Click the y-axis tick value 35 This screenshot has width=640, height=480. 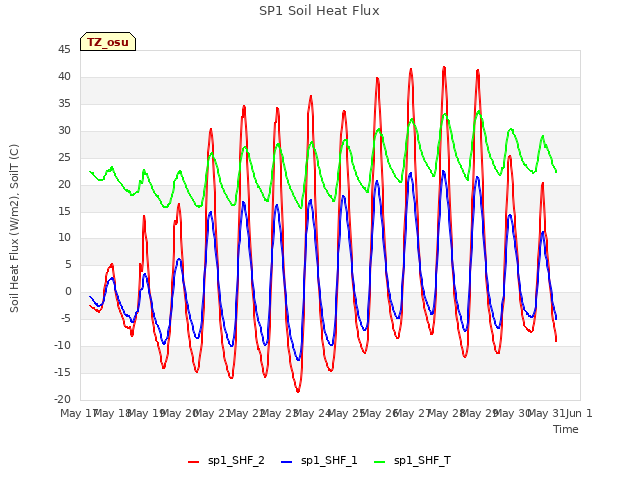[64, 104]
